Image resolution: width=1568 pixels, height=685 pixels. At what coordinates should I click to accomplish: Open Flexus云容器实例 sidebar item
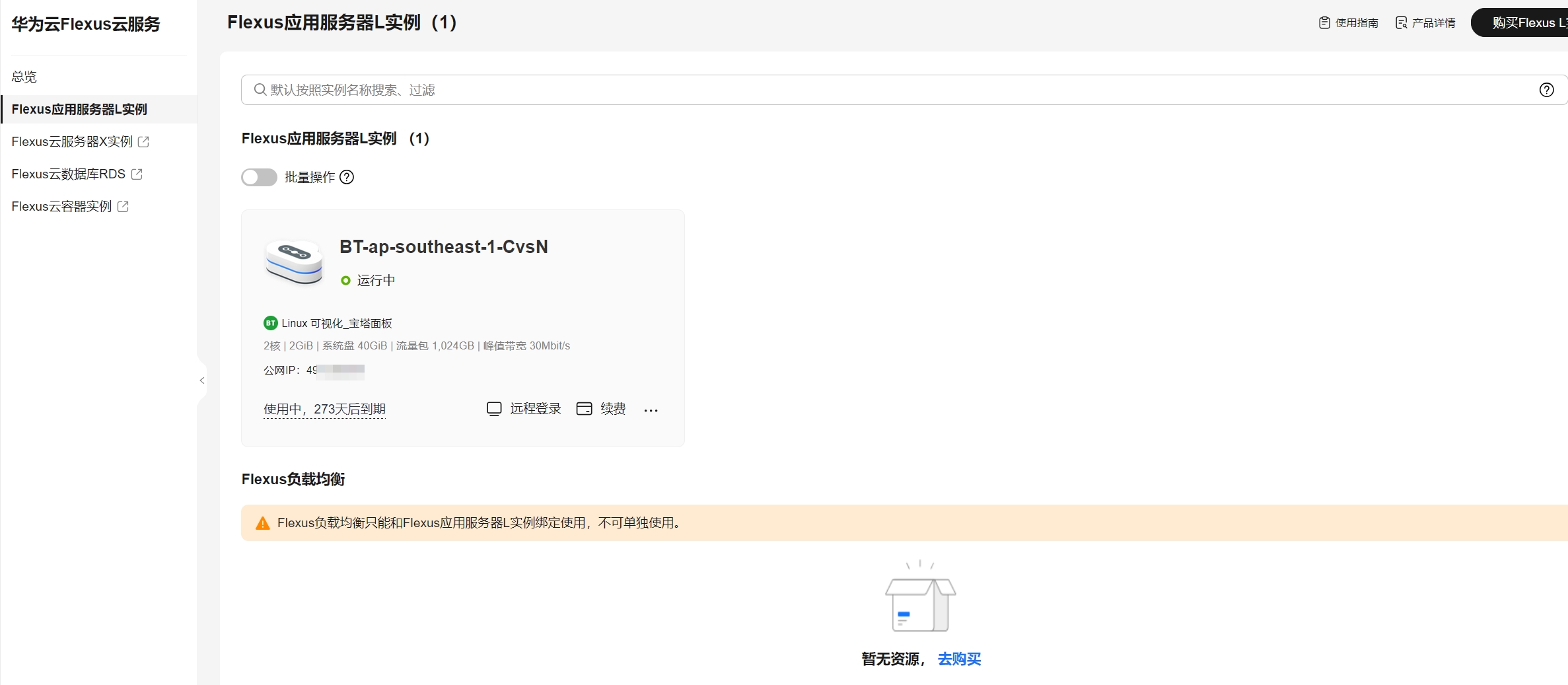tap(61, 206)
